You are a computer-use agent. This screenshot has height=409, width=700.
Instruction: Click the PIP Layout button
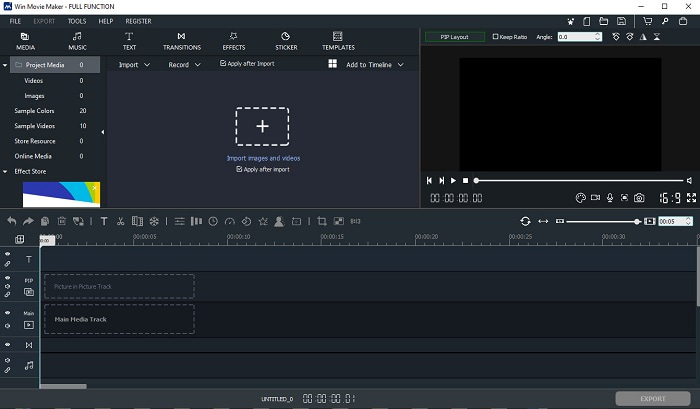coord(454,37)
